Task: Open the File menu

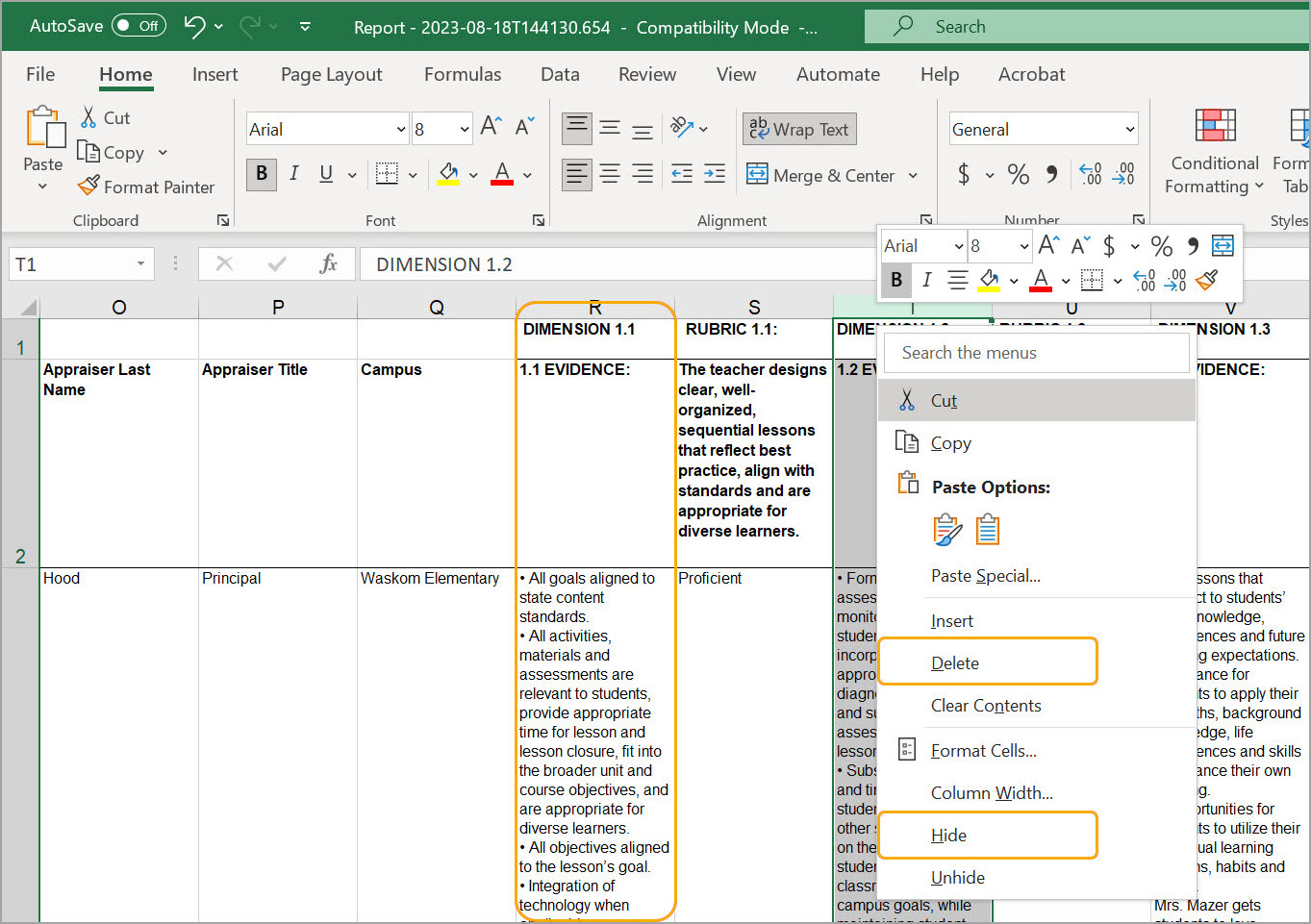Action: tap(40, 74)
